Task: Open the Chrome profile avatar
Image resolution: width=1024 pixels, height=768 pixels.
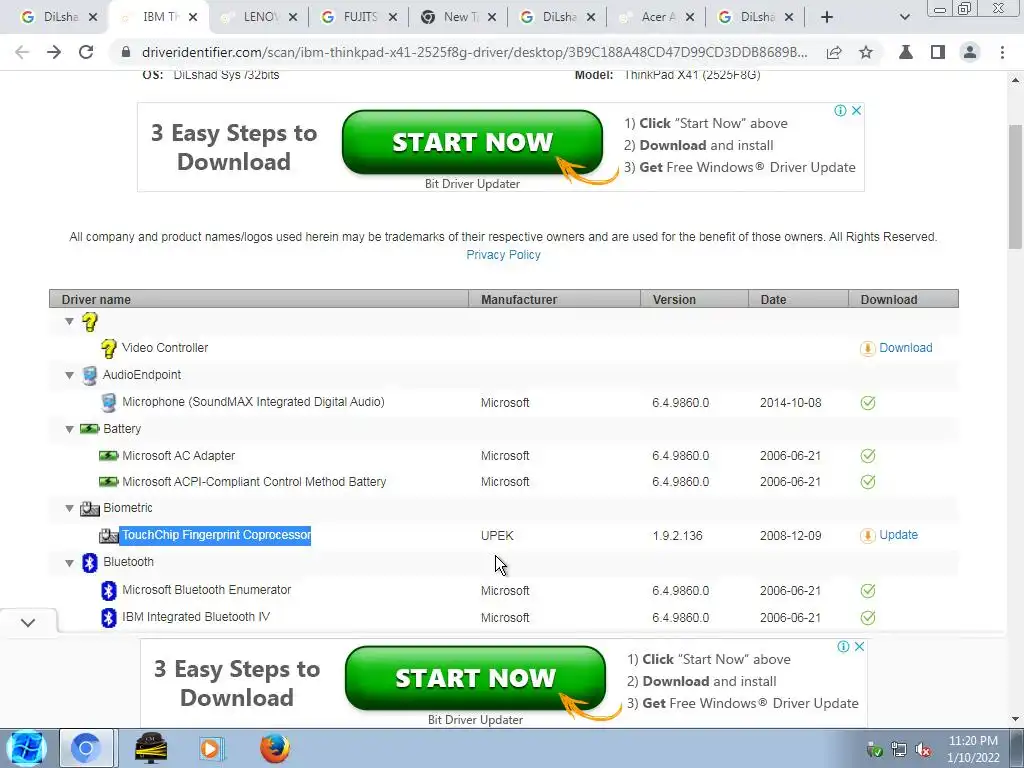Action: (970, 52)
